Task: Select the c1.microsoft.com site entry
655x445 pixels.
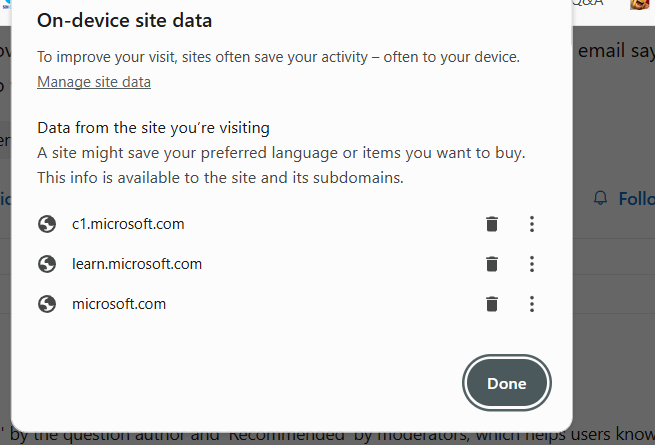Action: [128, 224]
